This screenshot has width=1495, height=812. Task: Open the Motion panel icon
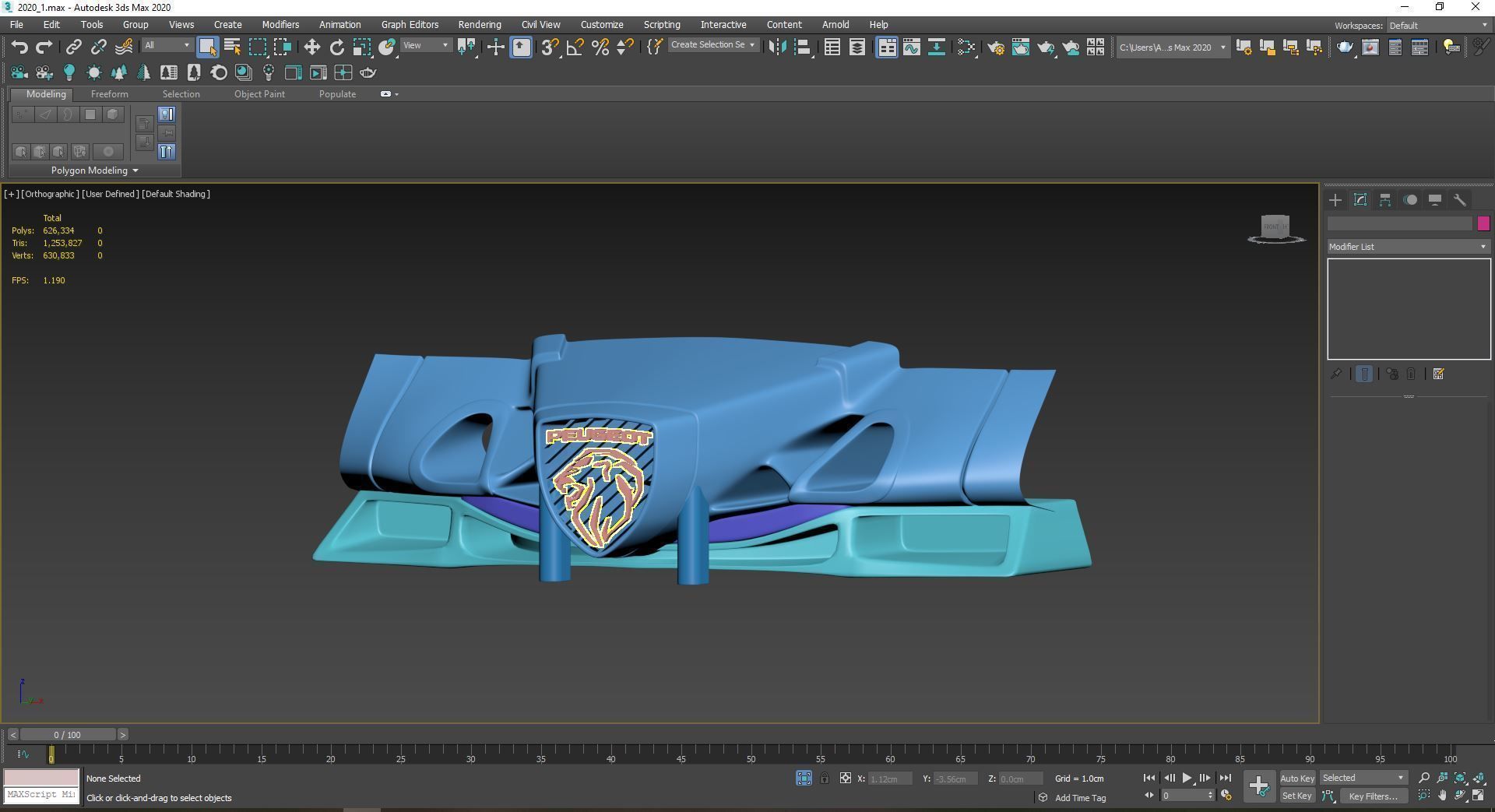point(1410,200)
